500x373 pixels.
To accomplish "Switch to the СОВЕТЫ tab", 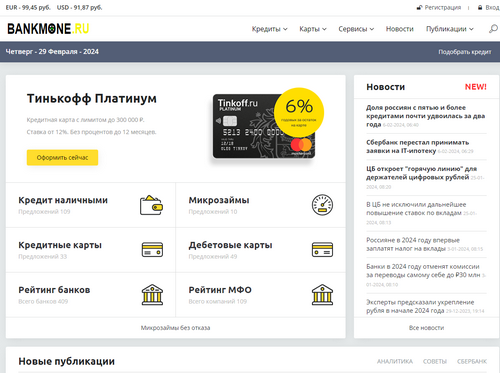I will point(435,361).
